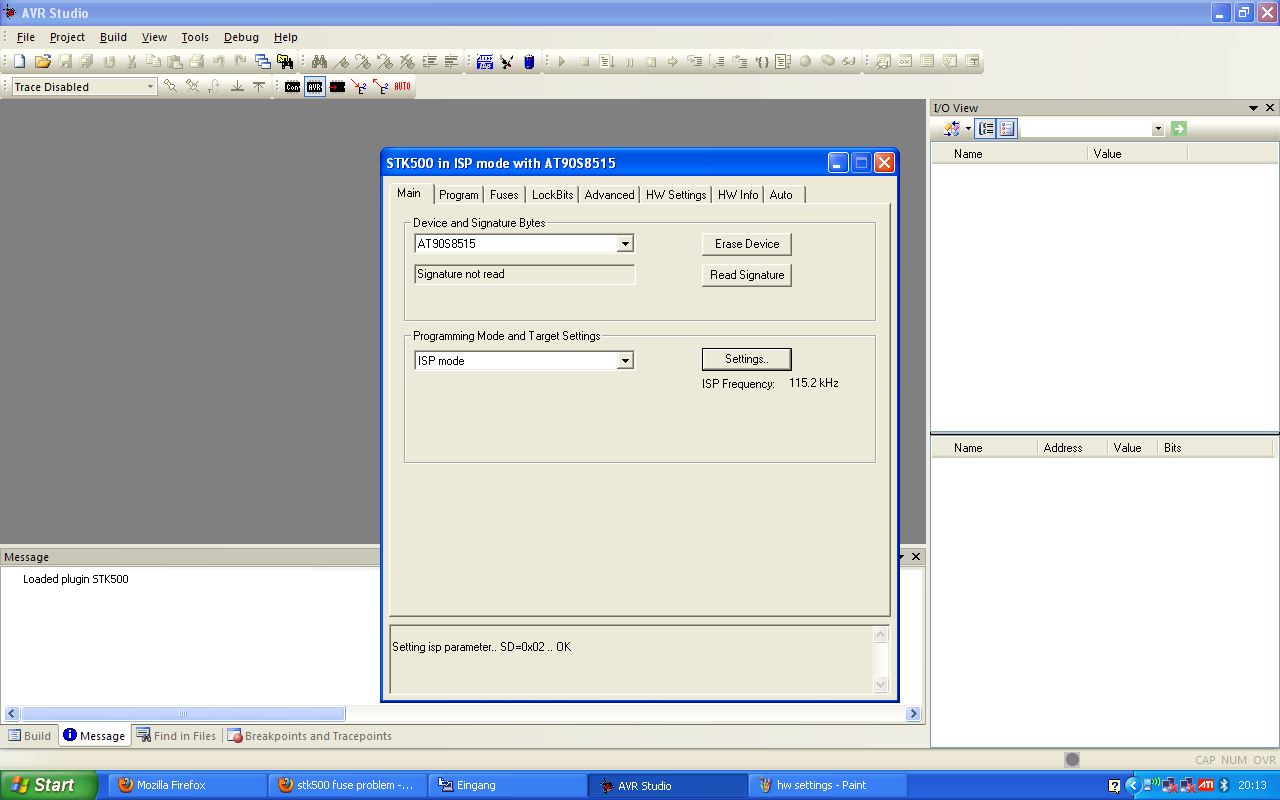
Task: Switch to the LockBits tab
Action: 552,195
